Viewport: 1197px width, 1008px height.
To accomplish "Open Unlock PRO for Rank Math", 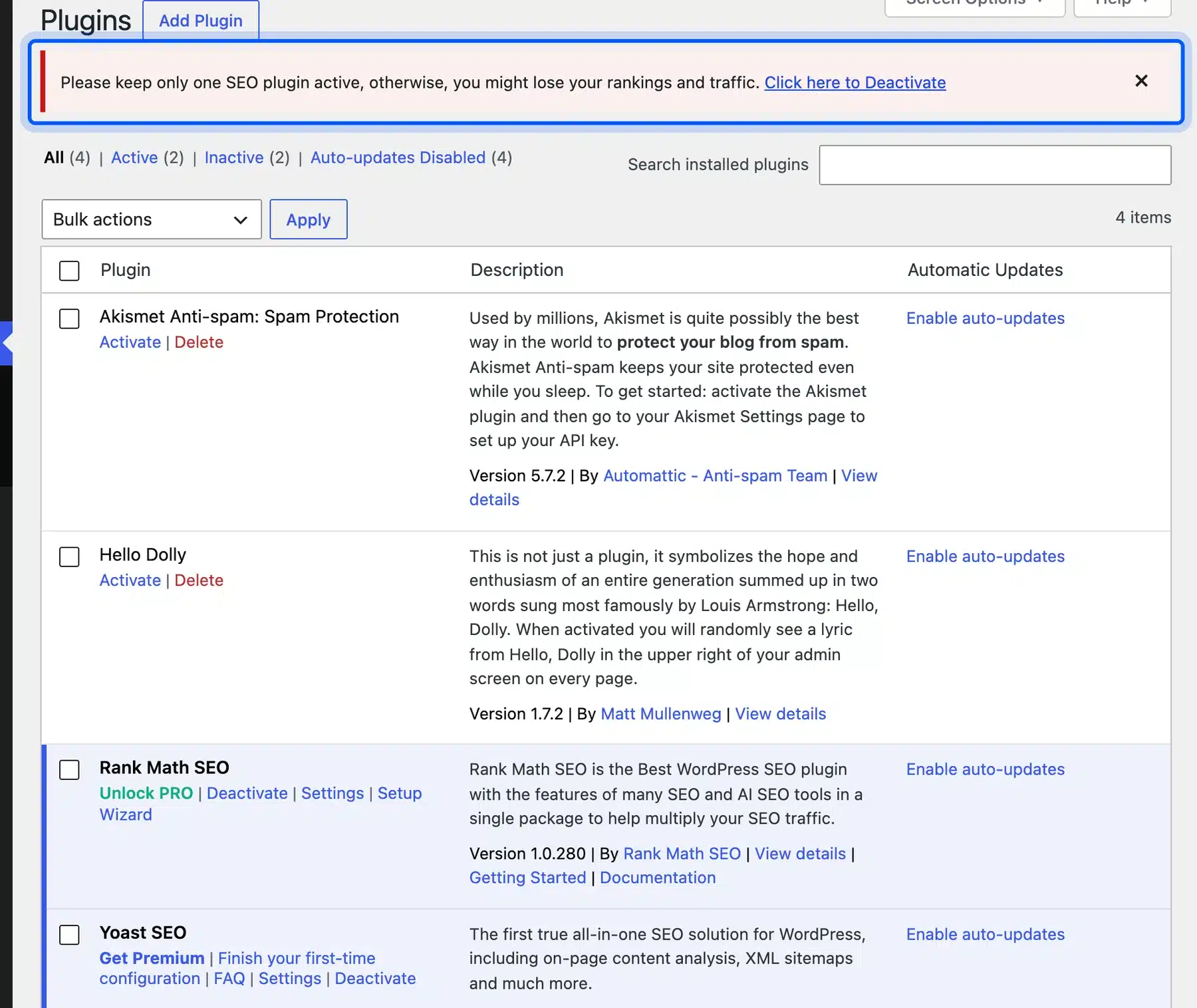I will (146, 793).
